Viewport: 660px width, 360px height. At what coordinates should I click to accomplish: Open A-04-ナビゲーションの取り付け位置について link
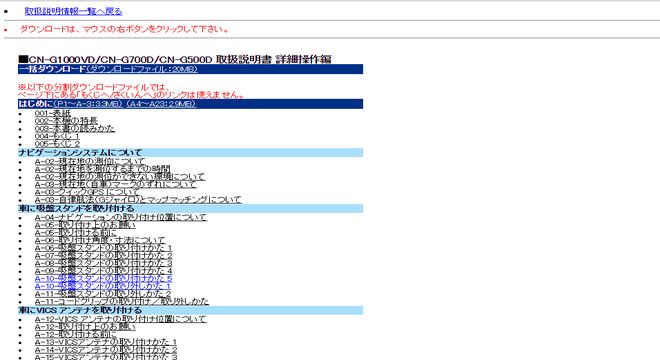click(121, 217)
